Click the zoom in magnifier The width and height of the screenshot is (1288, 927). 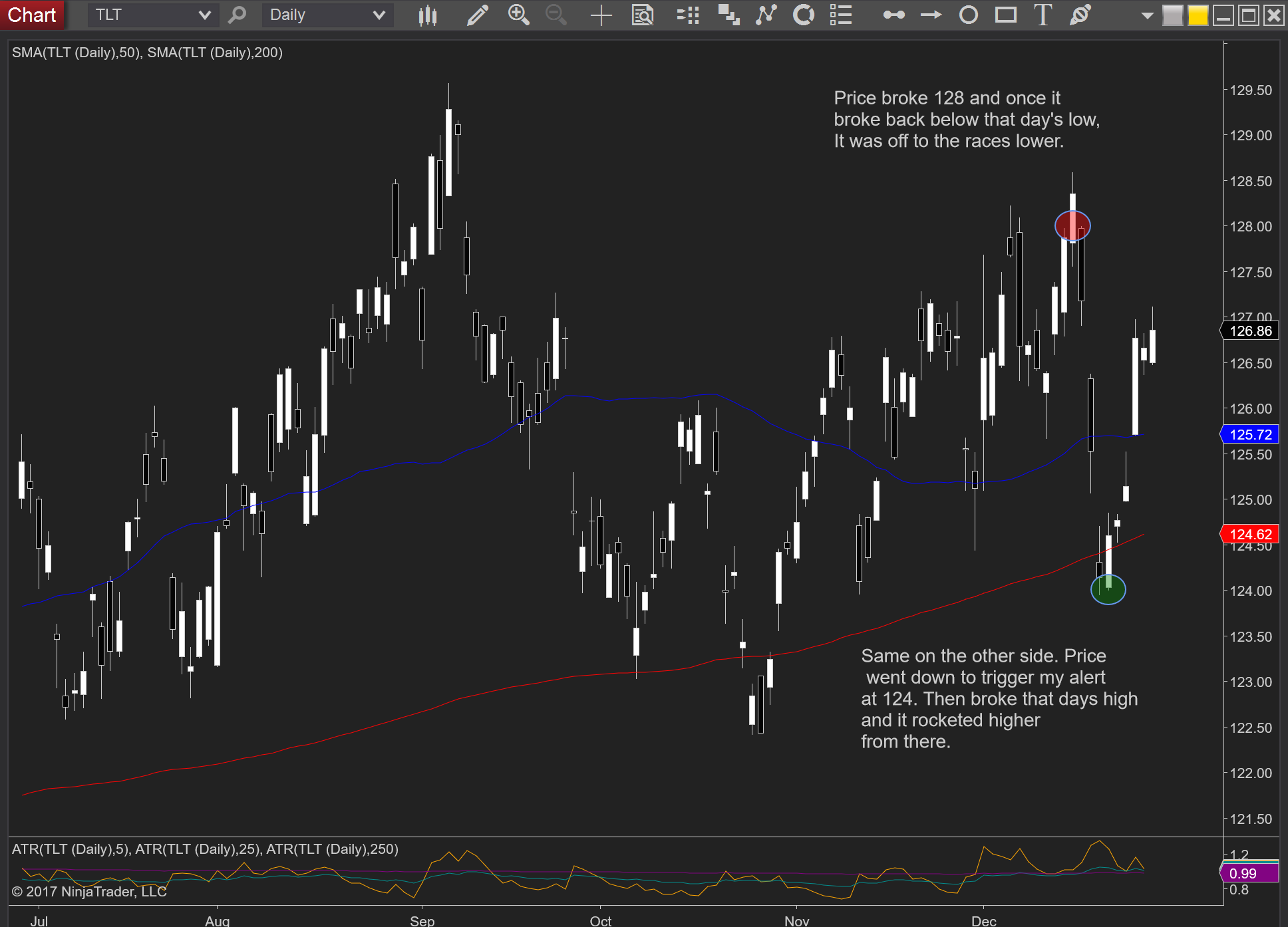pyautogui.click(x=518, y=15)
